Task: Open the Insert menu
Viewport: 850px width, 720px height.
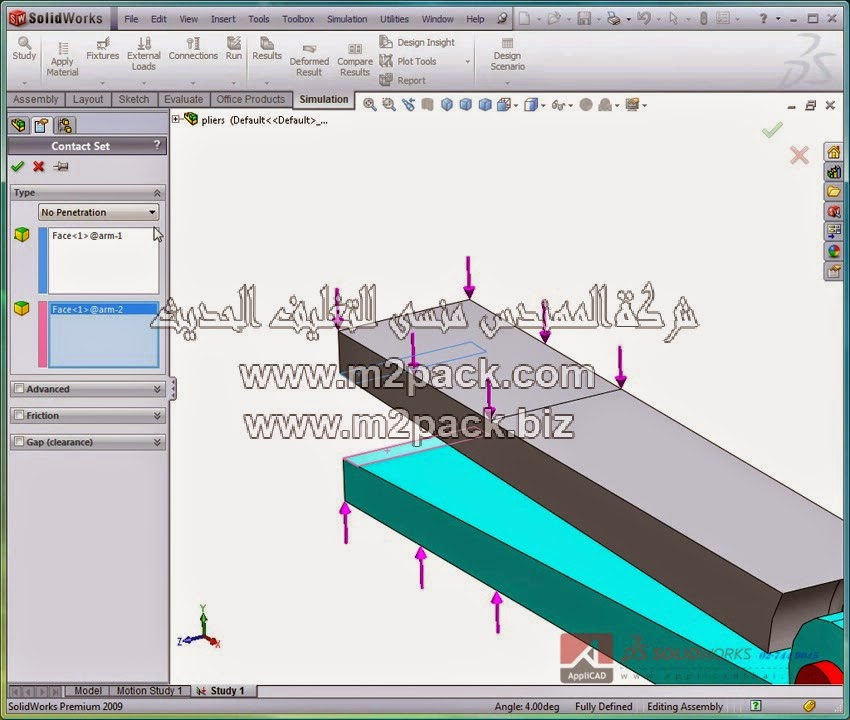Action: pos(223,19)
